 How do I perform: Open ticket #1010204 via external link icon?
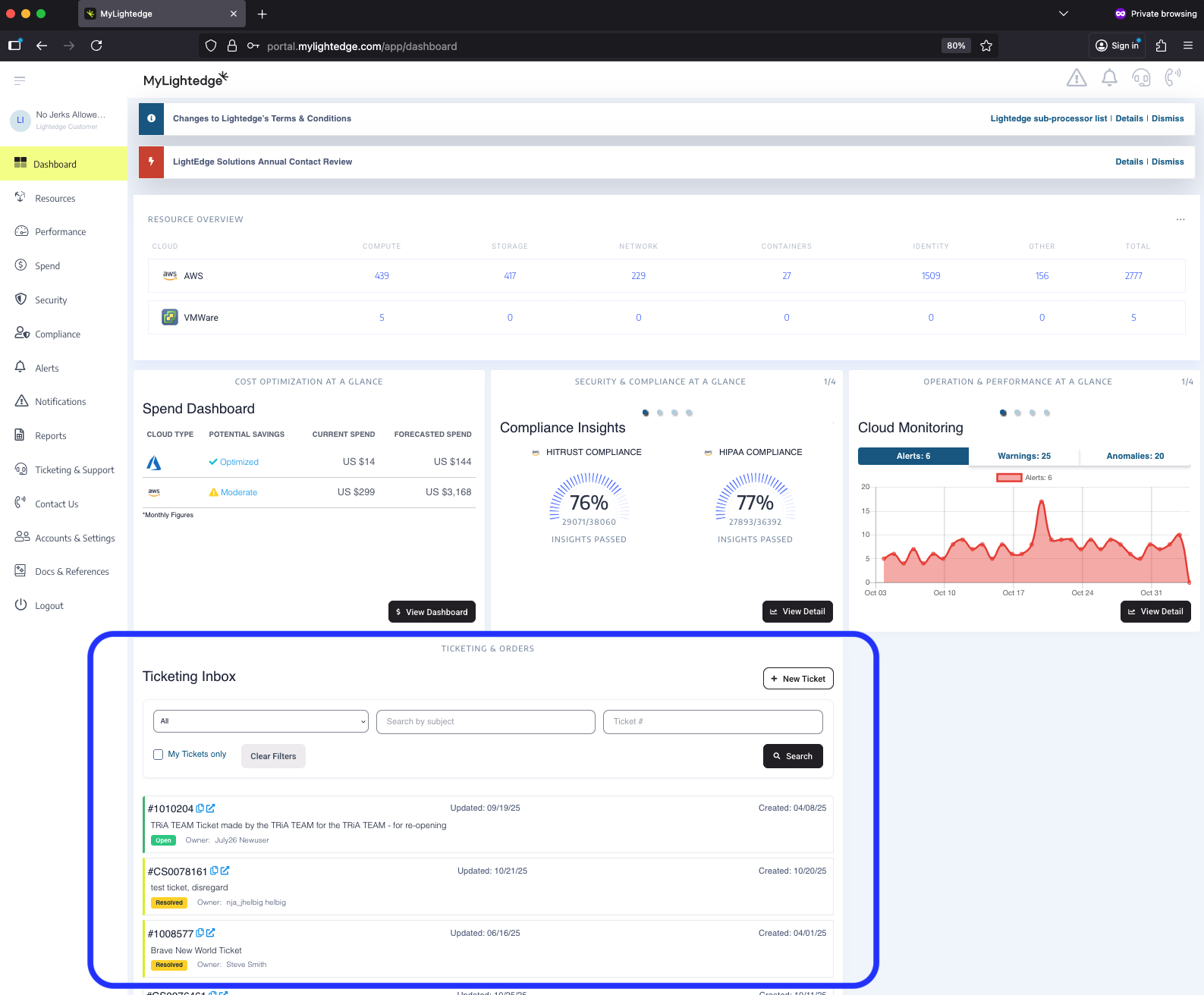(x=211, y=808)
